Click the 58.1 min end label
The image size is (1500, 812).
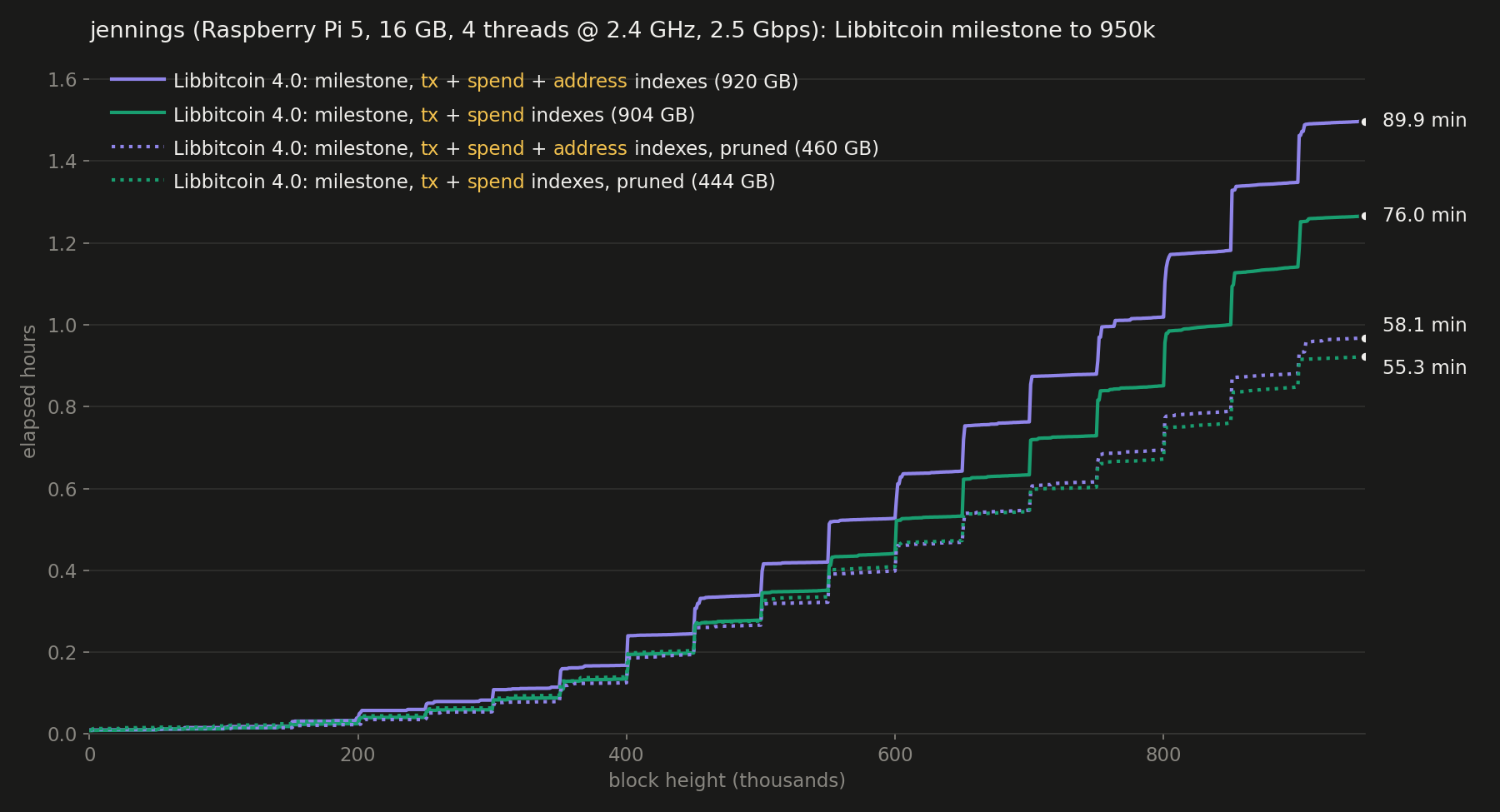click(1424, 326)
